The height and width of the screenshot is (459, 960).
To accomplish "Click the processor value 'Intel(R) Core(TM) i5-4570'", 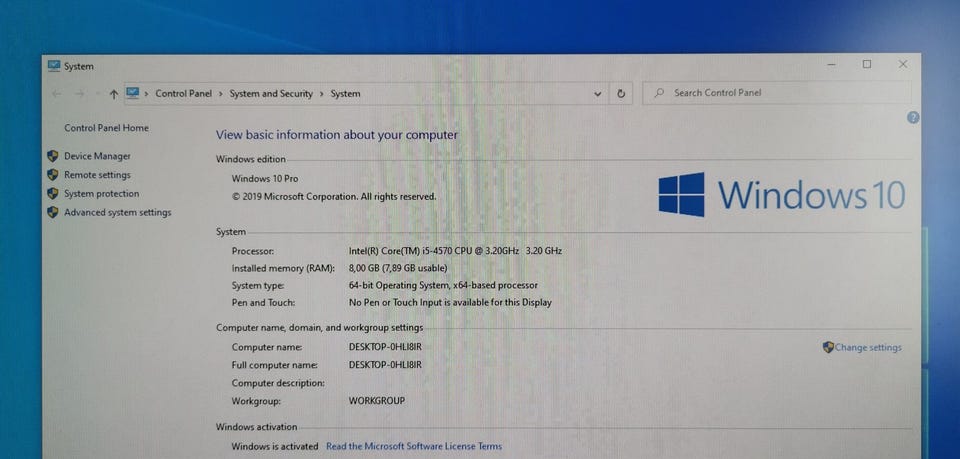I will [455, 251].
